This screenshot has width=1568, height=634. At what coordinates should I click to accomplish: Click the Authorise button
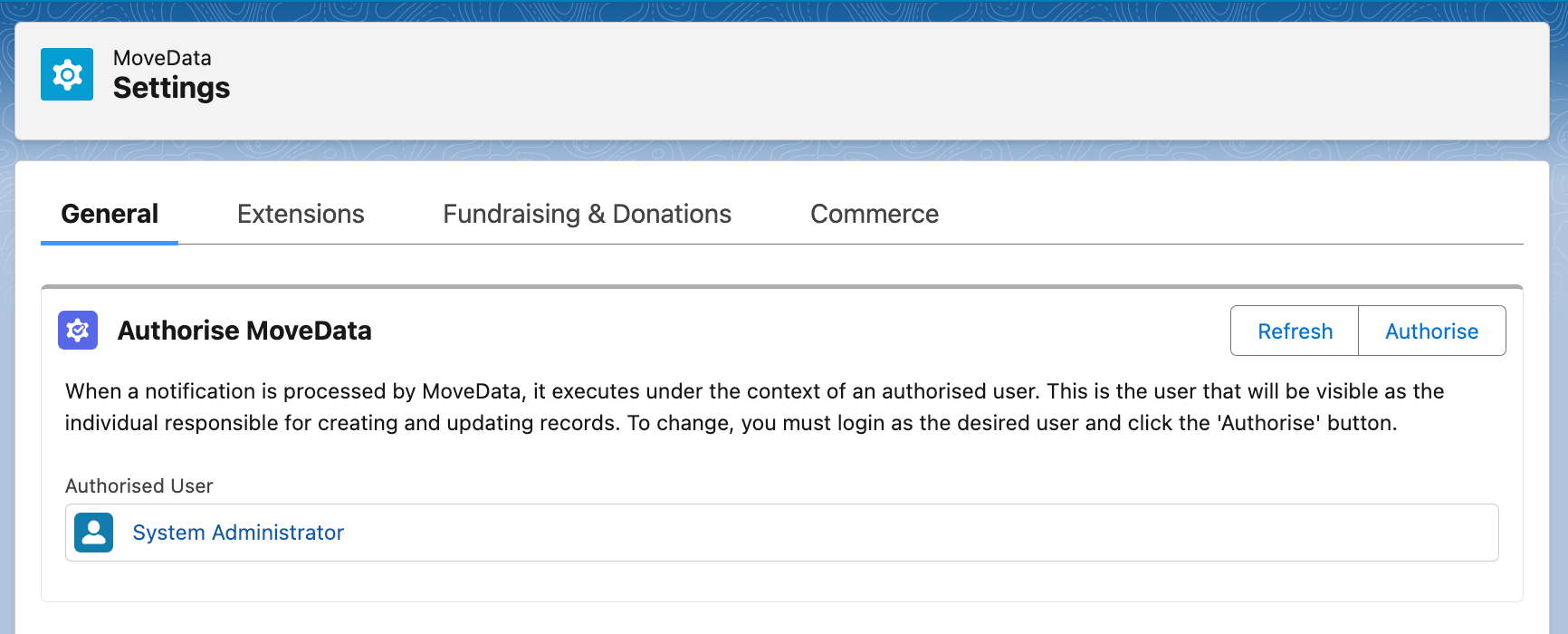pyautogui.click(x=1431, y=331)
